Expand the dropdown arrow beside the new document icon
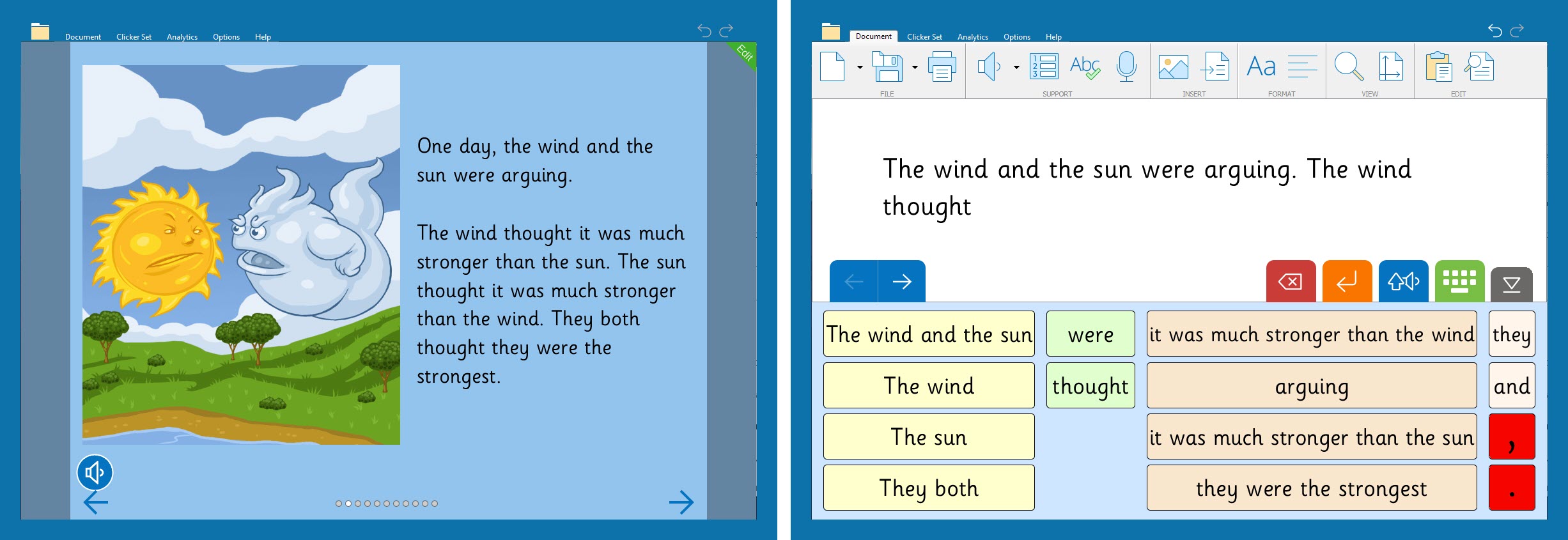1568x540 pixels. (x=860, y=67)
